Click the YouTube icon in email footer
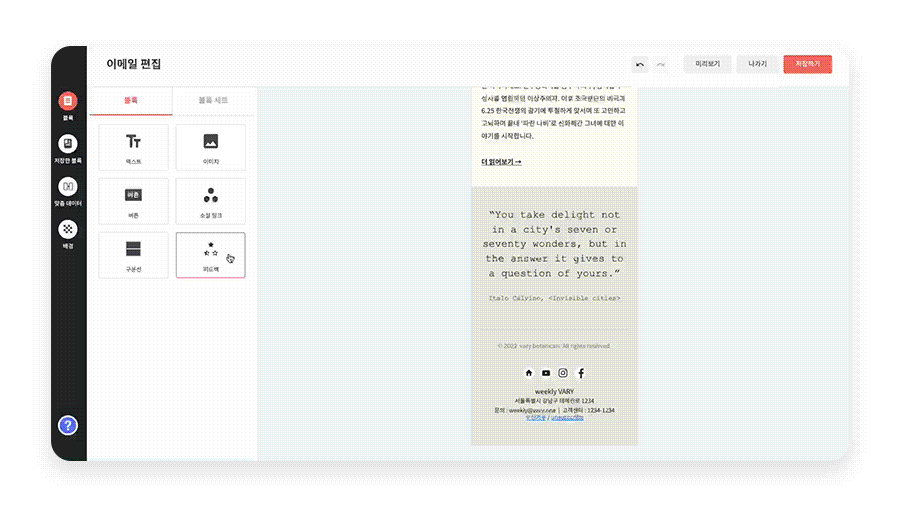Viewport: 900px width, 506px height. [x=546, y=373]
